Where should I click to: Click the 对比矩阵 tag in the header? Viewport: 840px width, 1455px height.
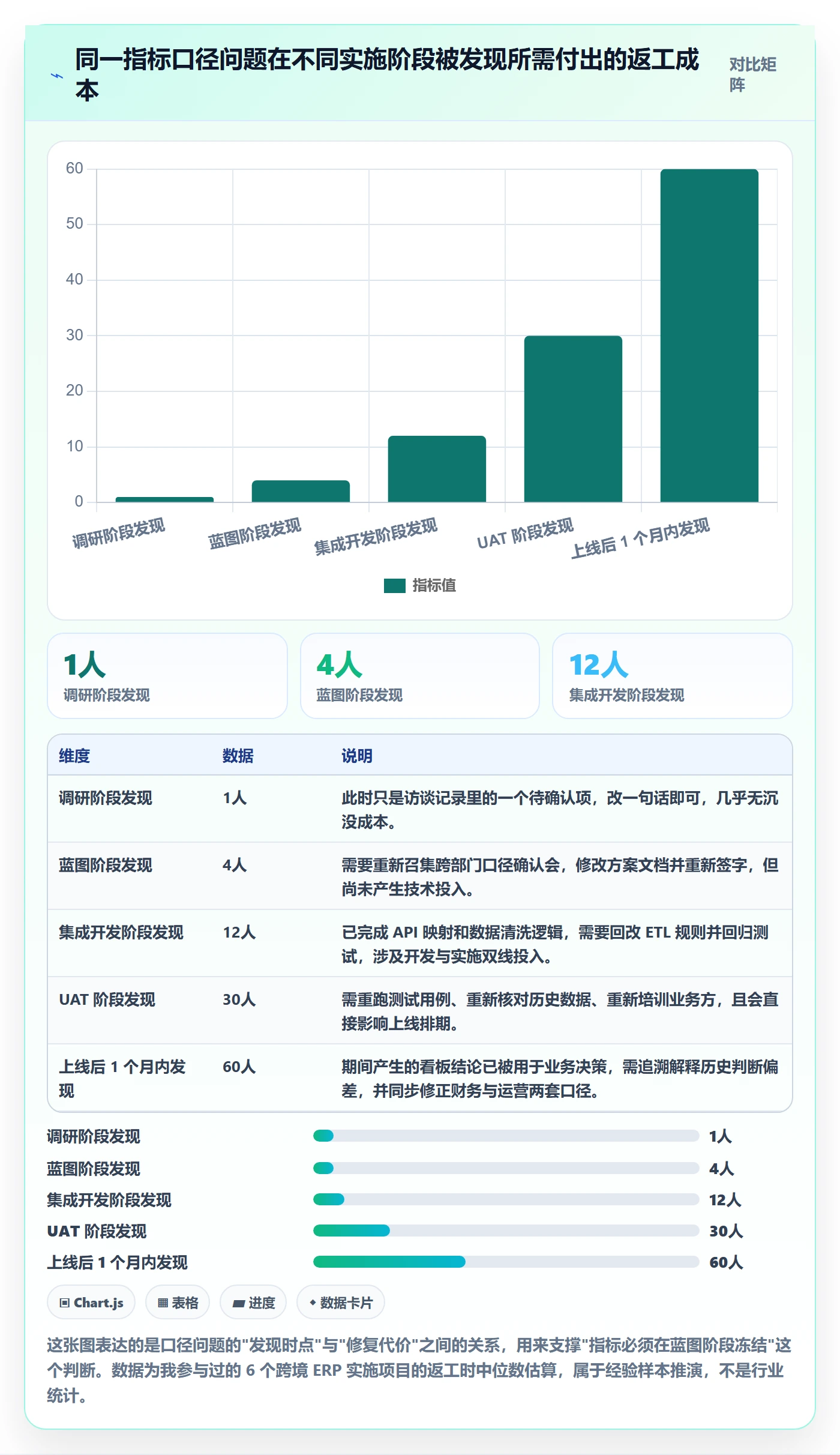click(x=753, y=74)
